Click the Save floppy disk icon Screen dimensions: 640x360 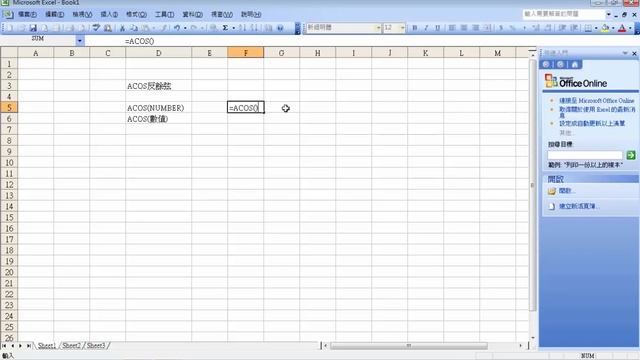pyautogui.click(x=33, y=28)
